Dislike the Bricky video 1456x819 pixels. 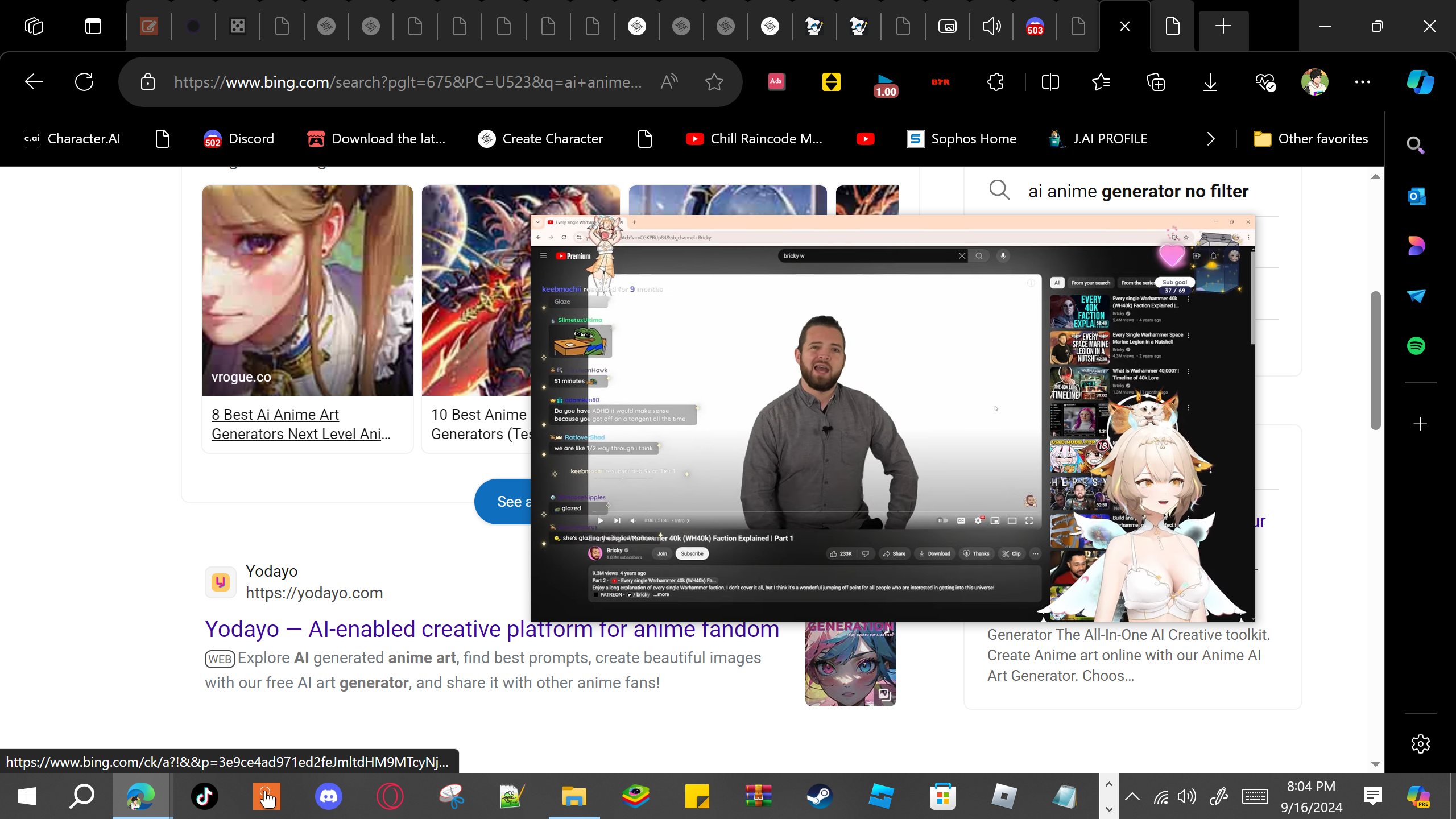(x=866, y=553)
